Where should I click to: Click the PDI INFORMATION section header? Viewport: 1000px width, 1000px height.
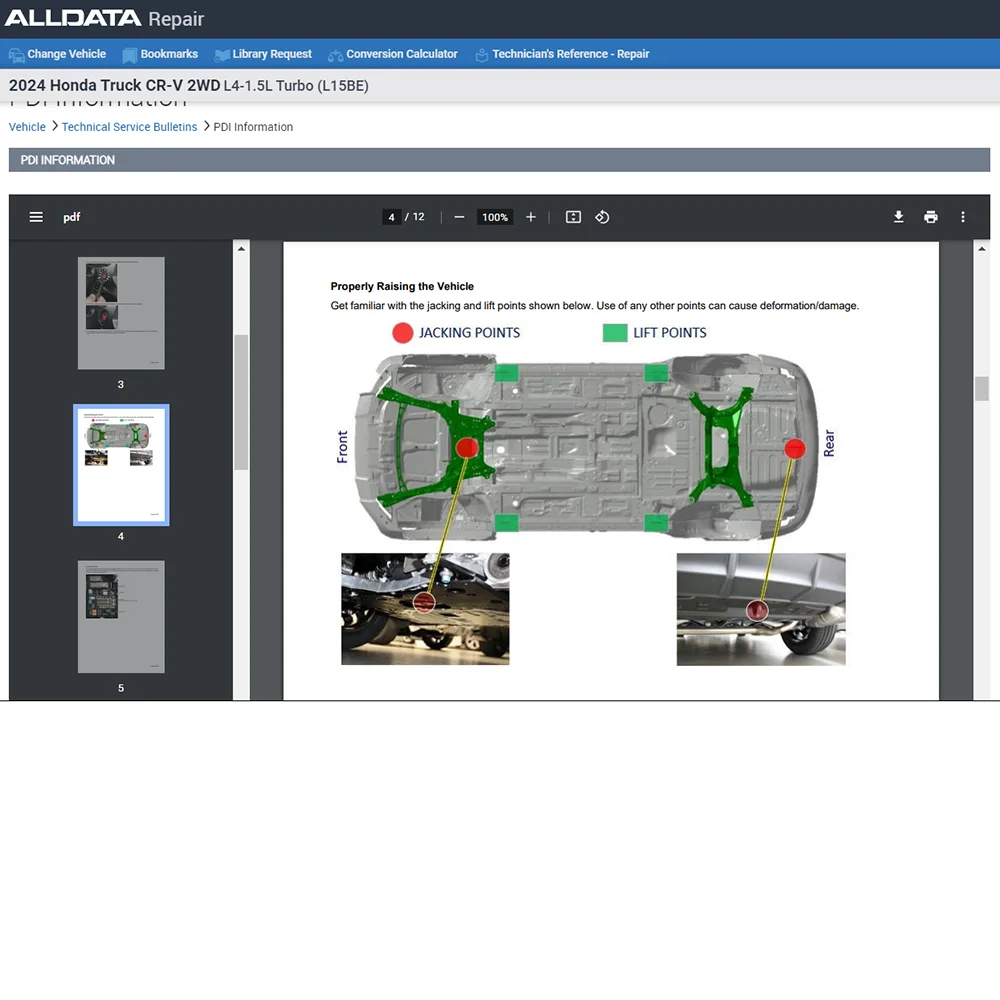pyautogui.click(x=499, y=160)
